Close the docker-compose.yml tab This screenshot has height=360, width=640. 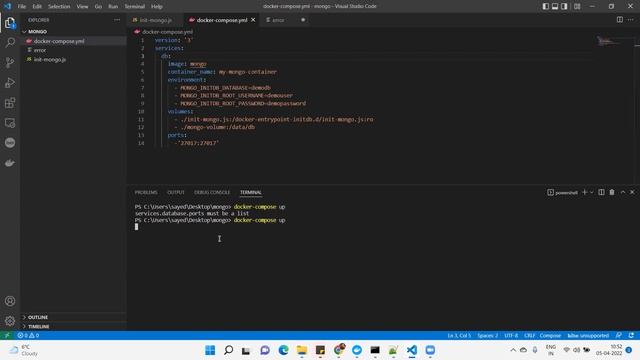pyautogui.click(x=253, y=20)
